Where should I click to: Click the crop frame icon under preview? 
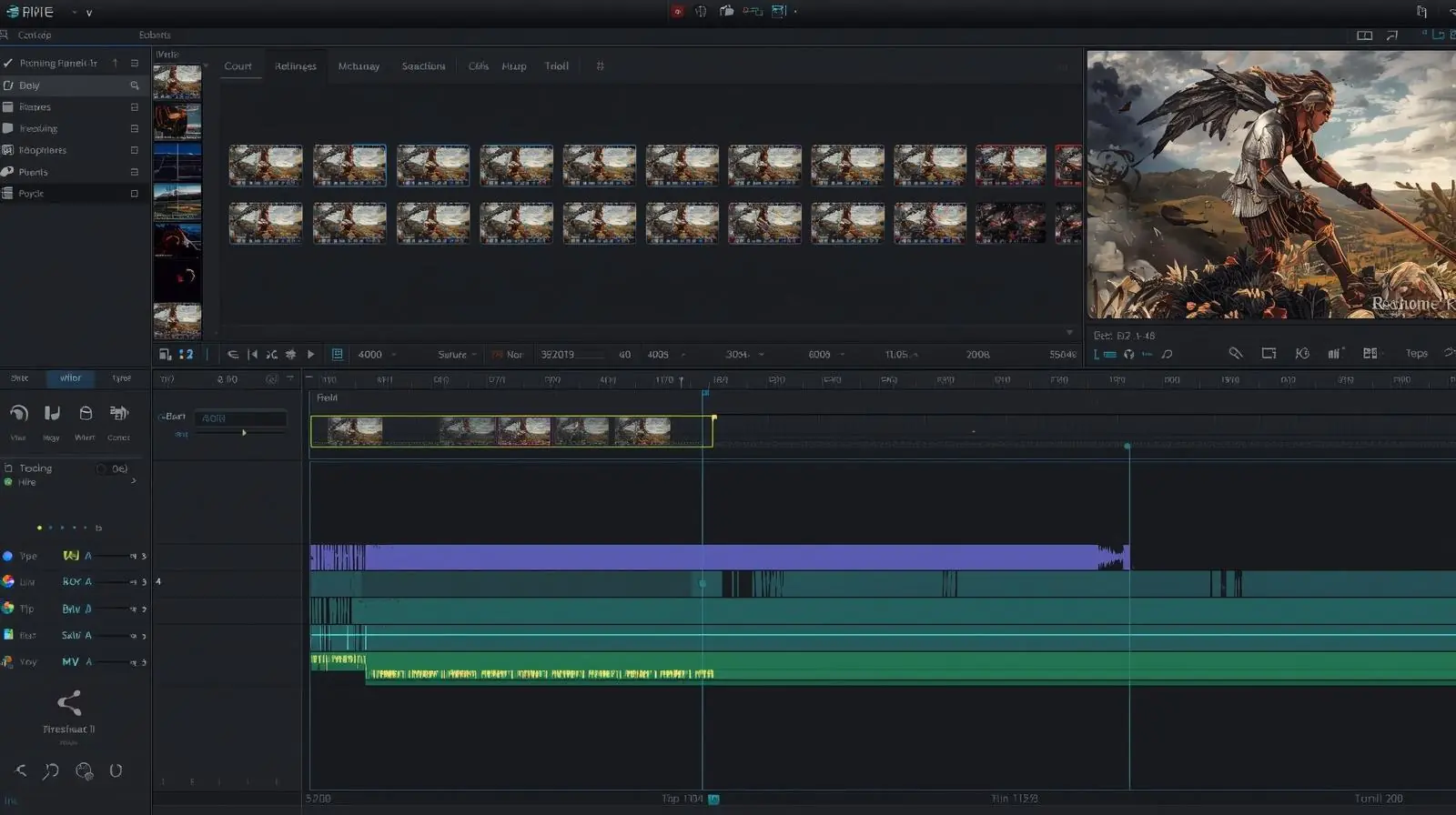pyautogui.click(x=1269, y=353)
